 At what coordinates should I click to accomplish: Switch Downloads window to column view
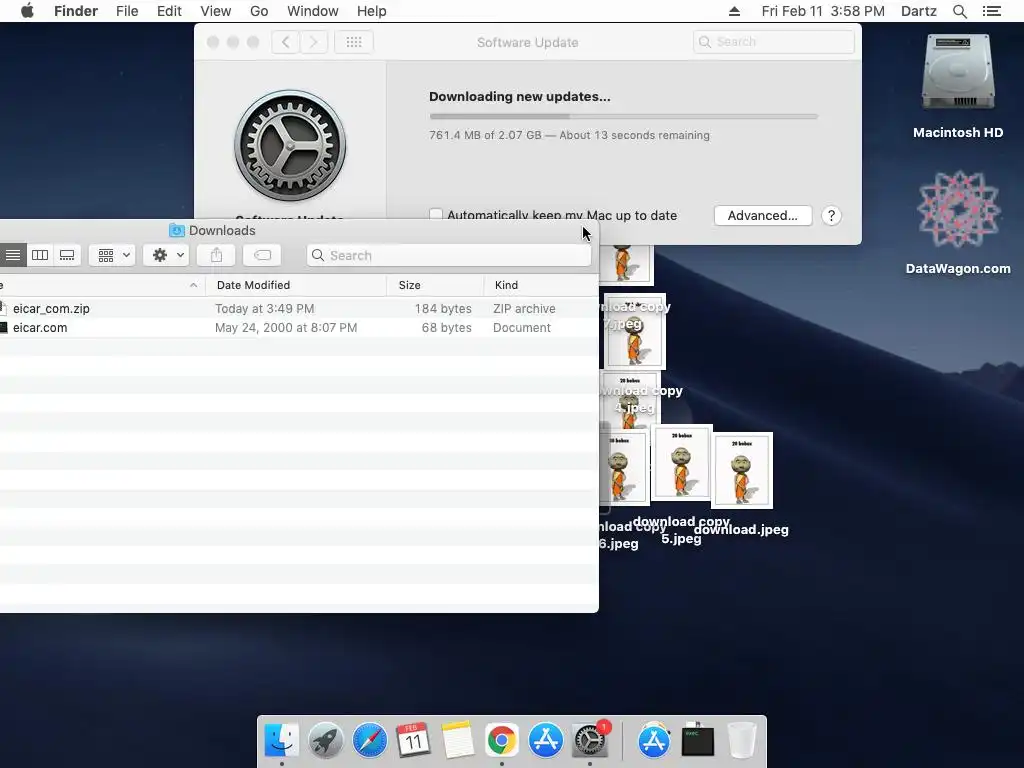tap(40, 255)
